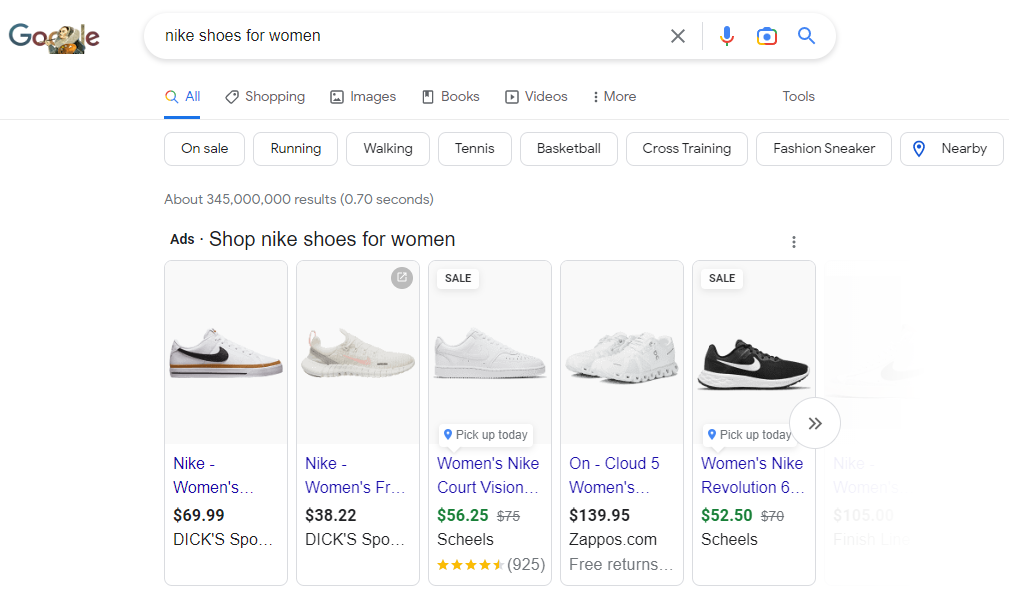
Task: Apply the Running filter chip
Action: (295, 149)
